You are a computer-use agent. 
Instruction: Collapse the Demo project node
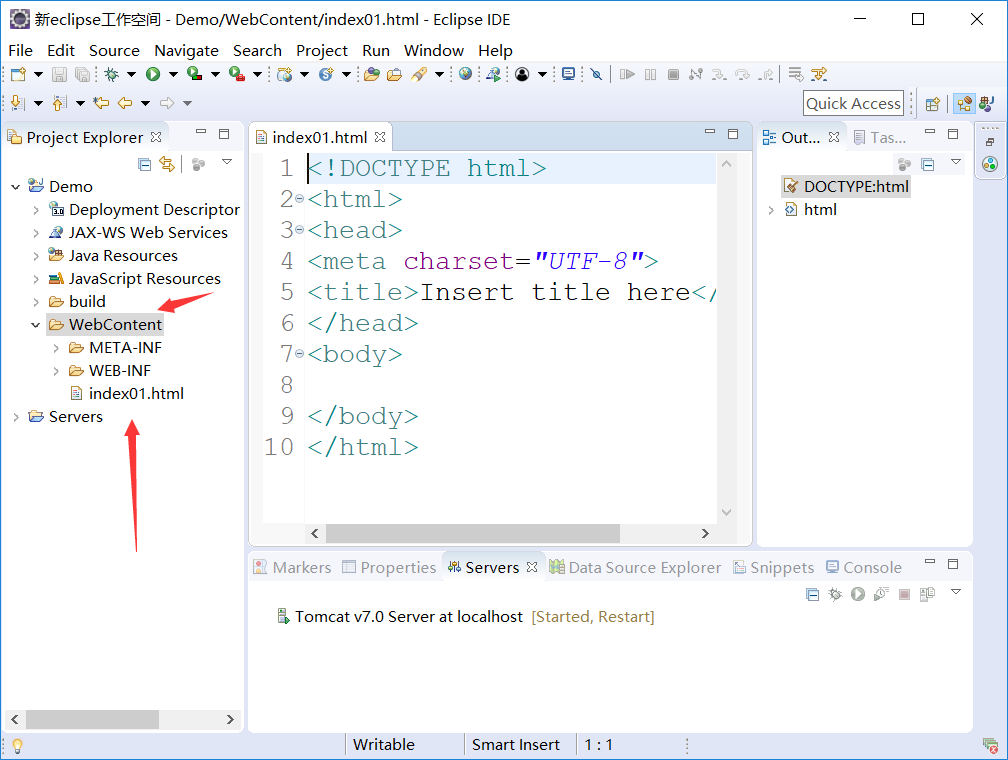tap(16, 187)
